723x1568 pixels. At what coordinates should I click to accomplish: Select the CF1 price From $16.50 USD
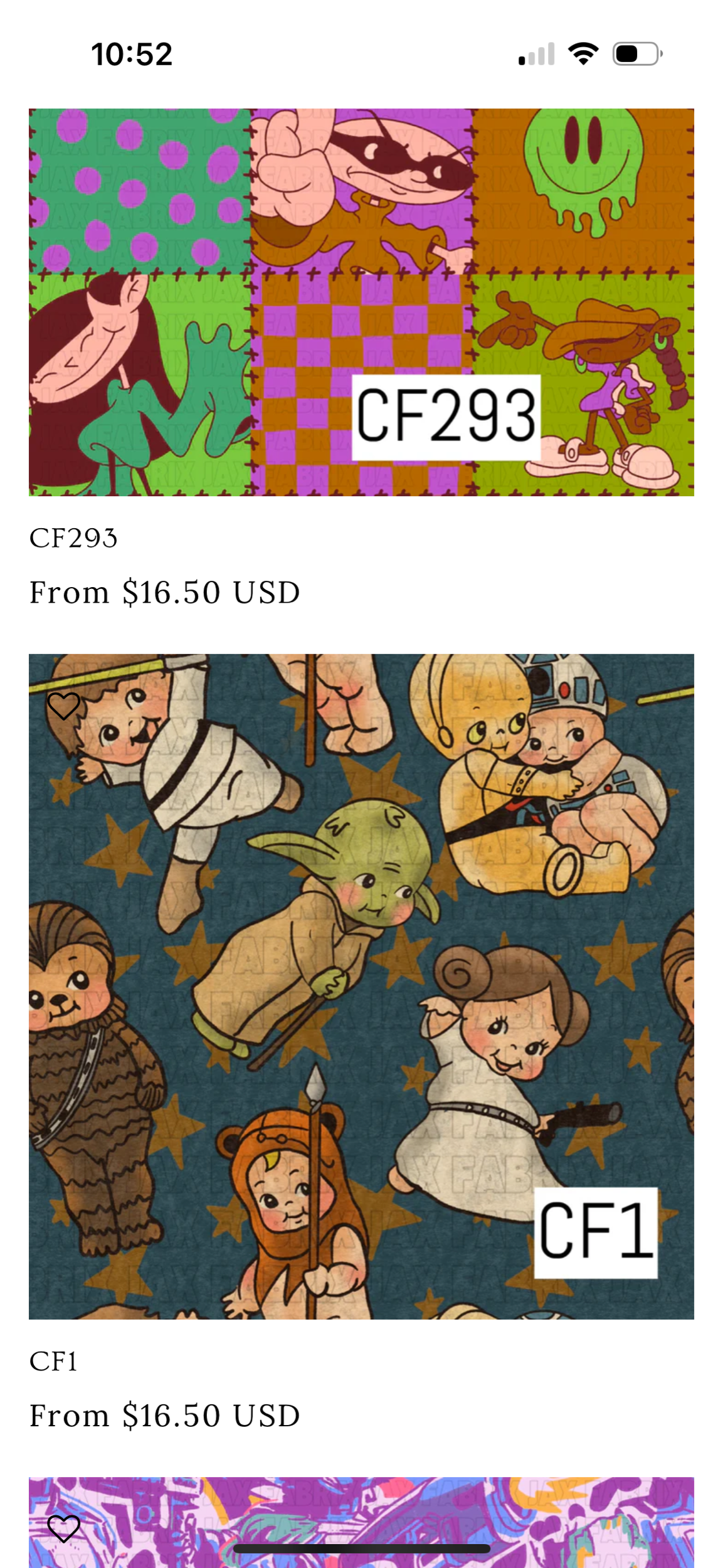point(165,1416)
